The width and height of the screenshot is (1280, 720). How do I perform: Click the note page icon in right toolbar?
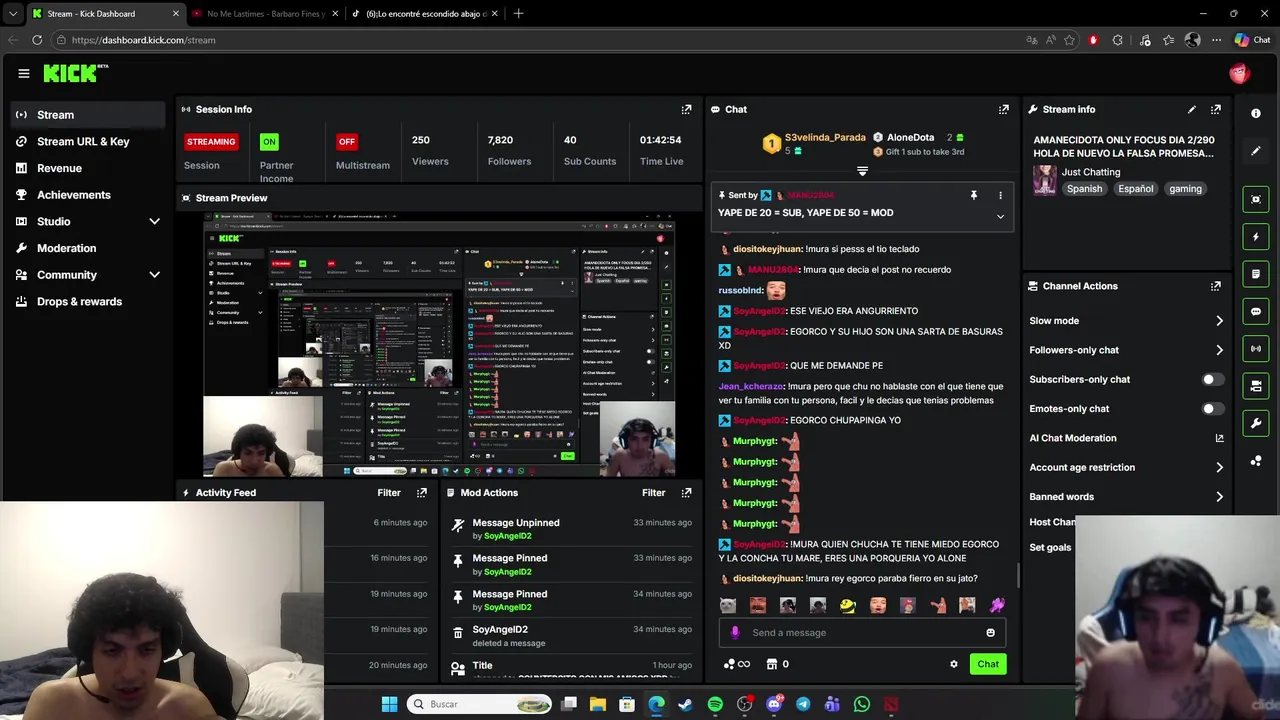tap(1256, 274)
